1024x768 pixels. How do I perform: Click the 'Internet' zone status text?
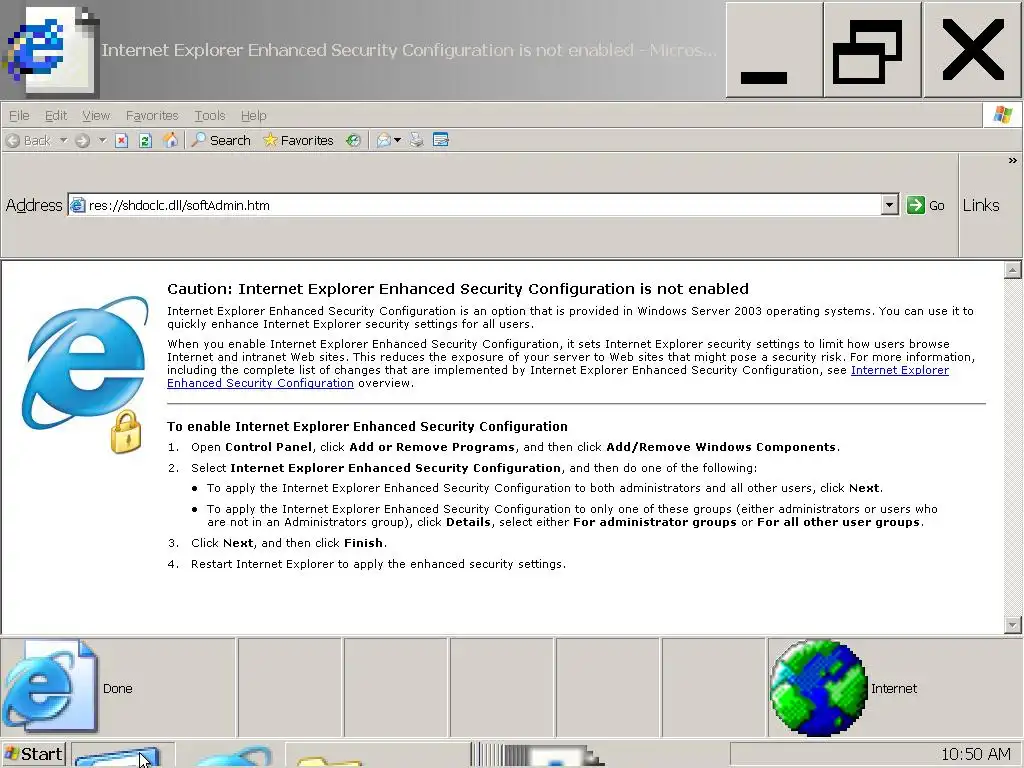[x=893, y=688]
